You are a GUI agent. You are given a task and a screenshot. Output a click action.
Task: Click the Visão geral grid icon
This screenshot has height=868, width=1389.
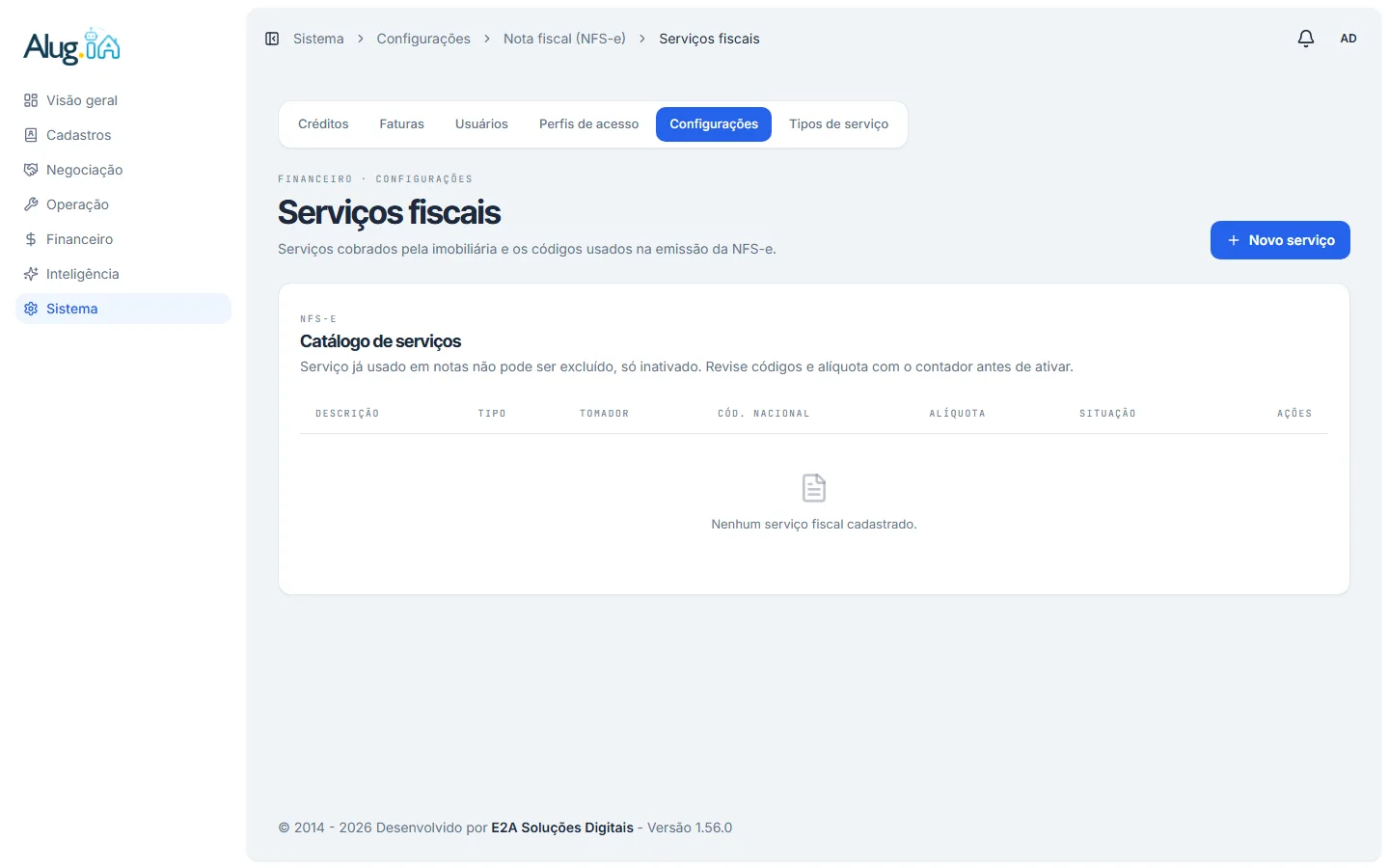pos(31,100)
